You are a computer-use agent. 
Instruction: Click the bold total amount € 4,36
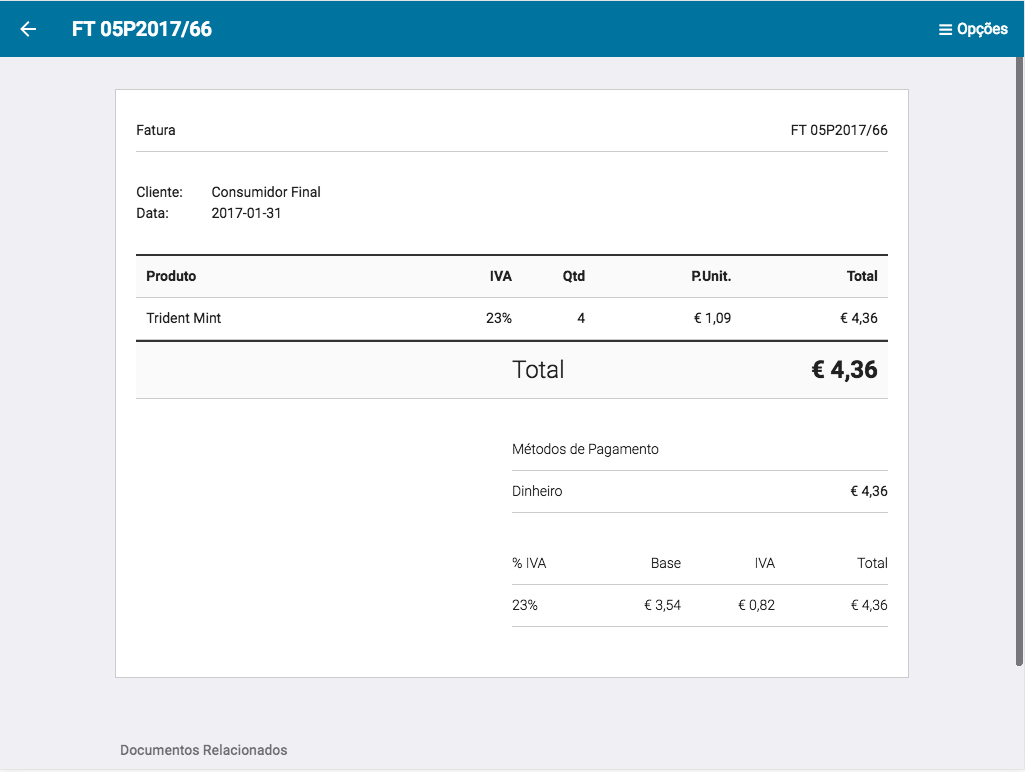843,370
